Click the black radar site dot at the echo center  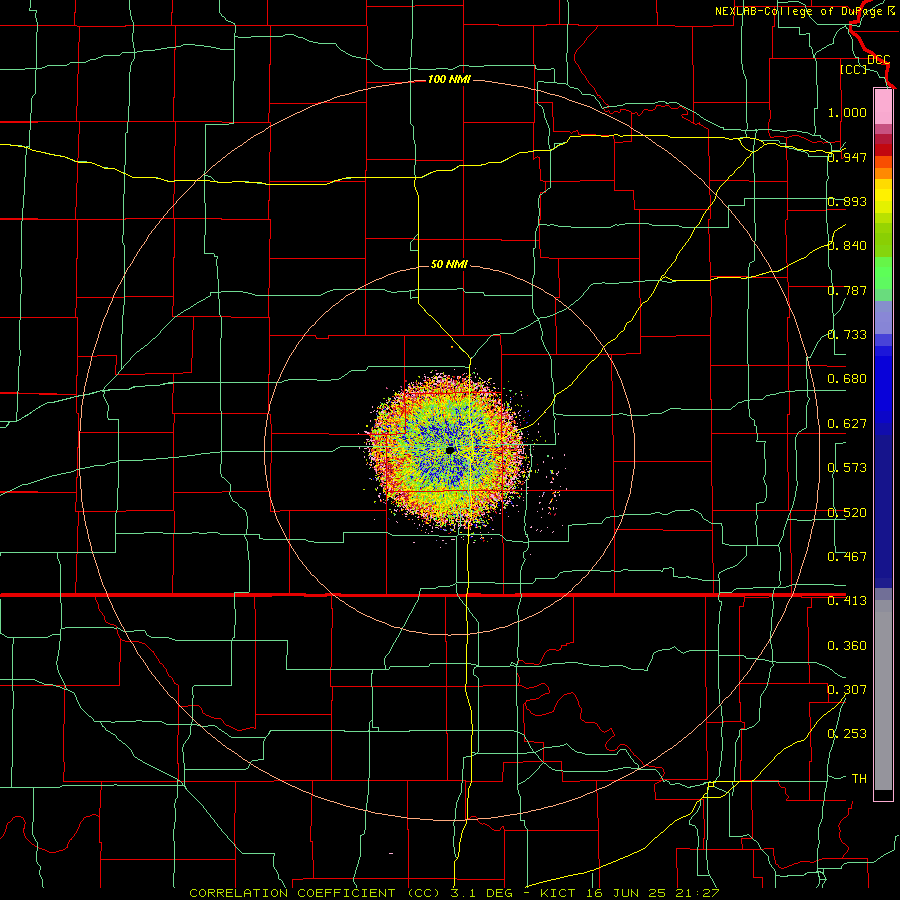[450, 451]
